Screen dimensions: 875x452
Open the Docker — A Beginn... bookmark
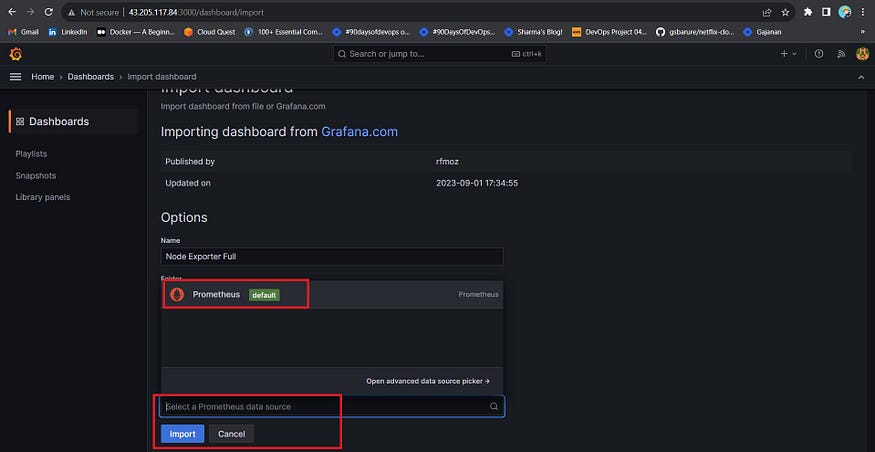[136, 32]
